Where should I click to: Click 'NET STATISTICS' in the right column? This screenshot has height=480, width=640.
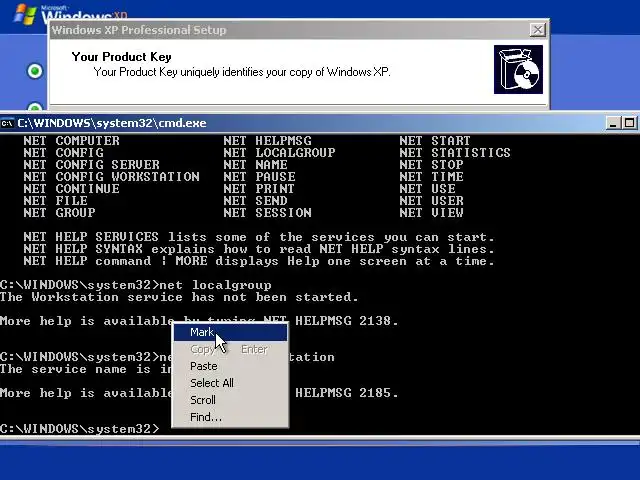tap(455, 153)
